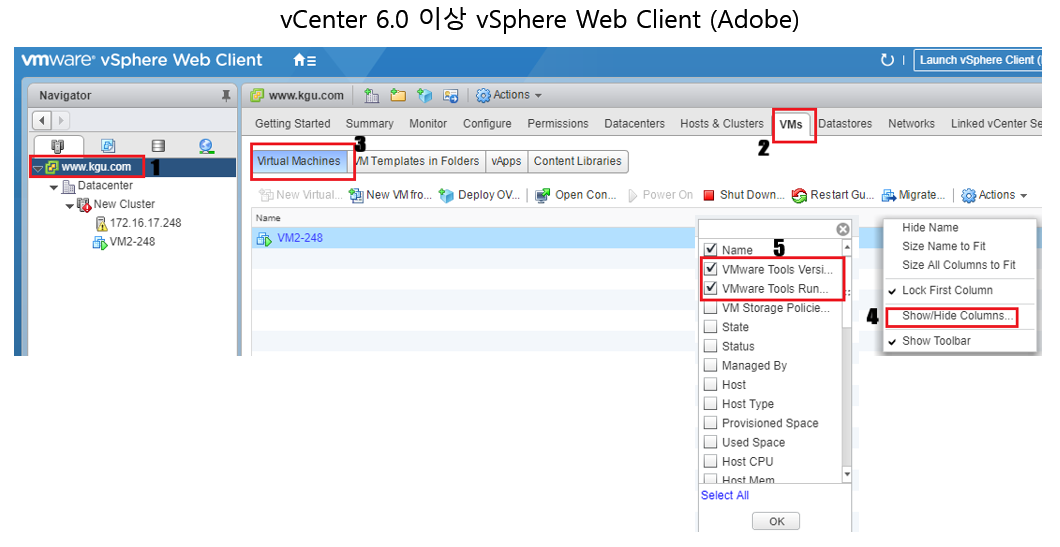1060x547 pixels.
Task: Open the Datacenters tab
Action: tap(634, 124)
